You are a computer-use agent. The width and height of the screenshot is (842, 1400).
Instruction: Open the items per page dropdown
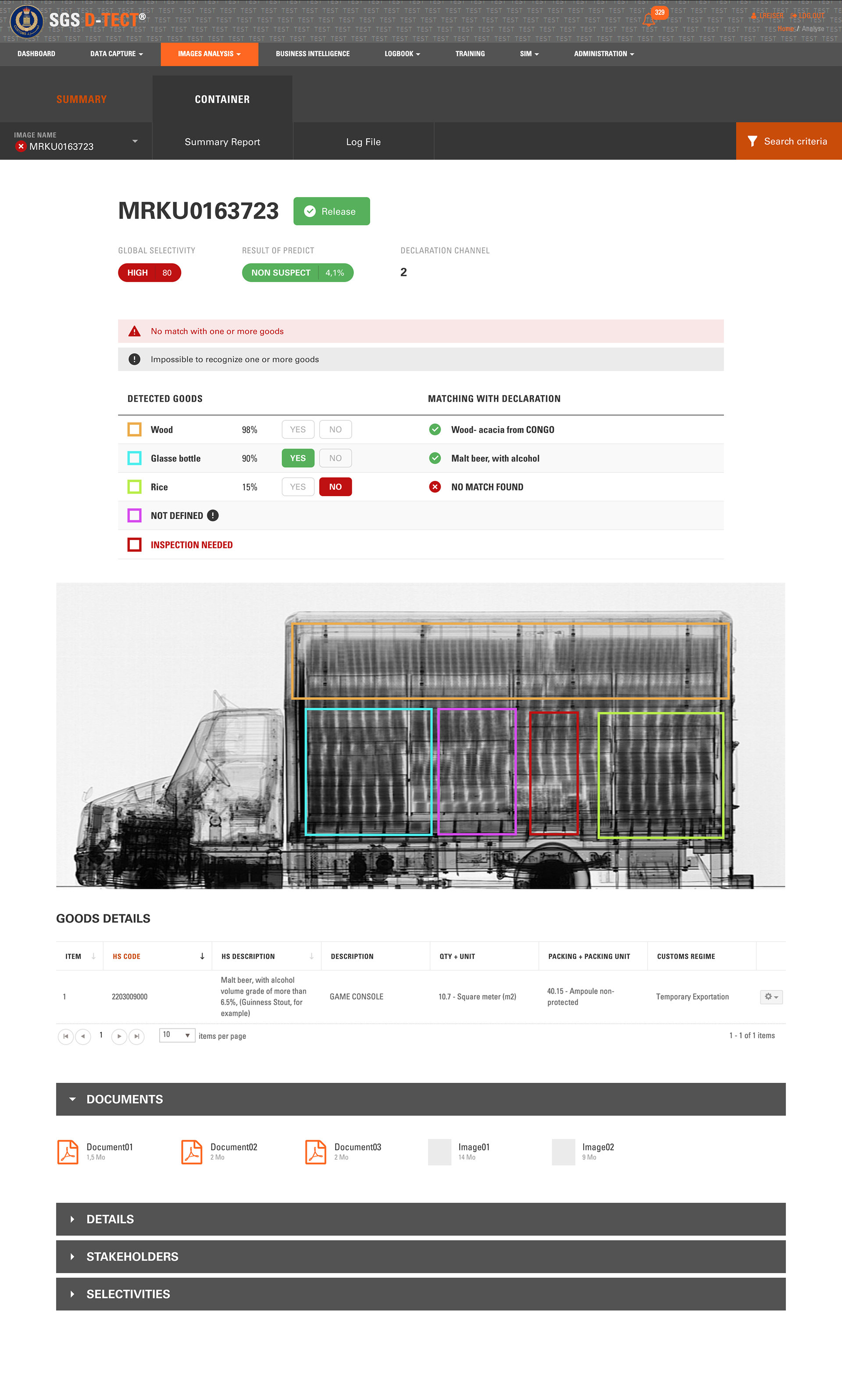[x=177, y=1035]
